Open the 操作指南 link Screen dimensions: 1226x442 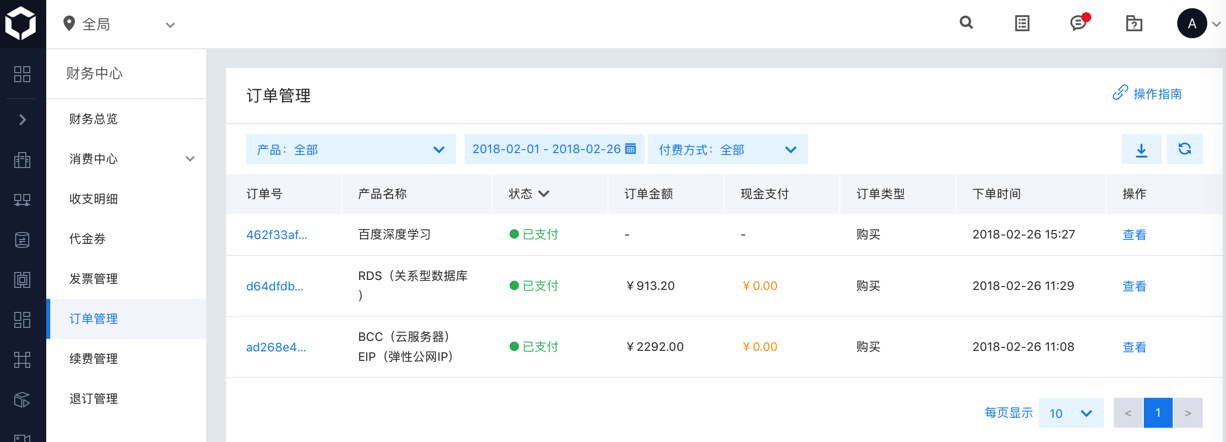click(x=1147, y=94)
